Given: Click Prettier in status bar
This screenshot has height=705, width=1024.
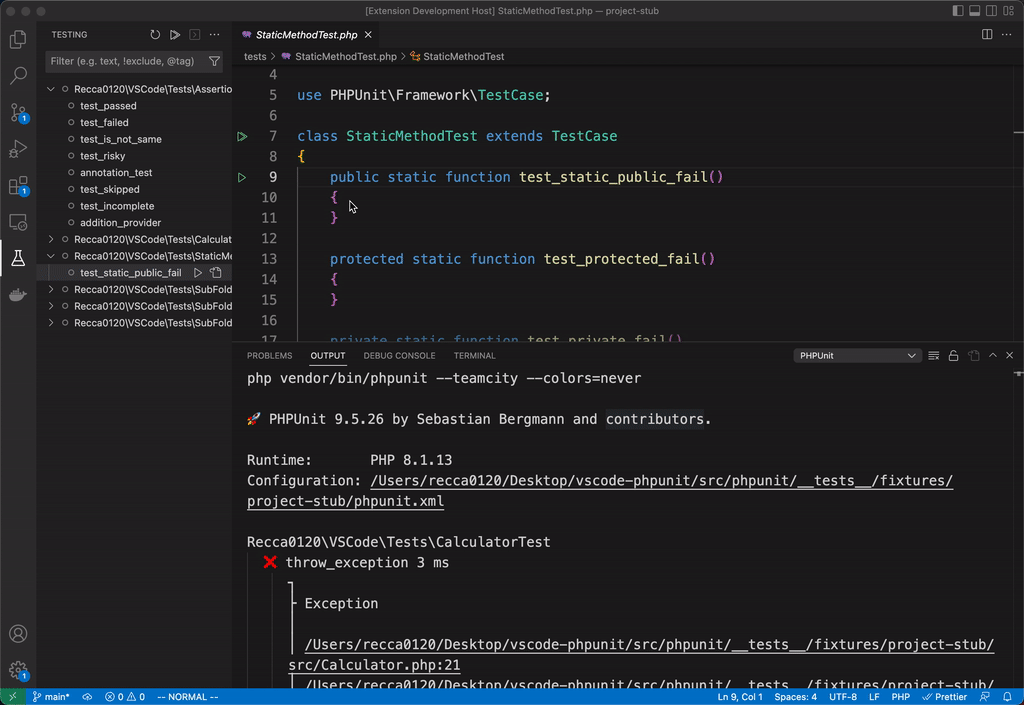Looking at the screenshot, I should (944, 697).
